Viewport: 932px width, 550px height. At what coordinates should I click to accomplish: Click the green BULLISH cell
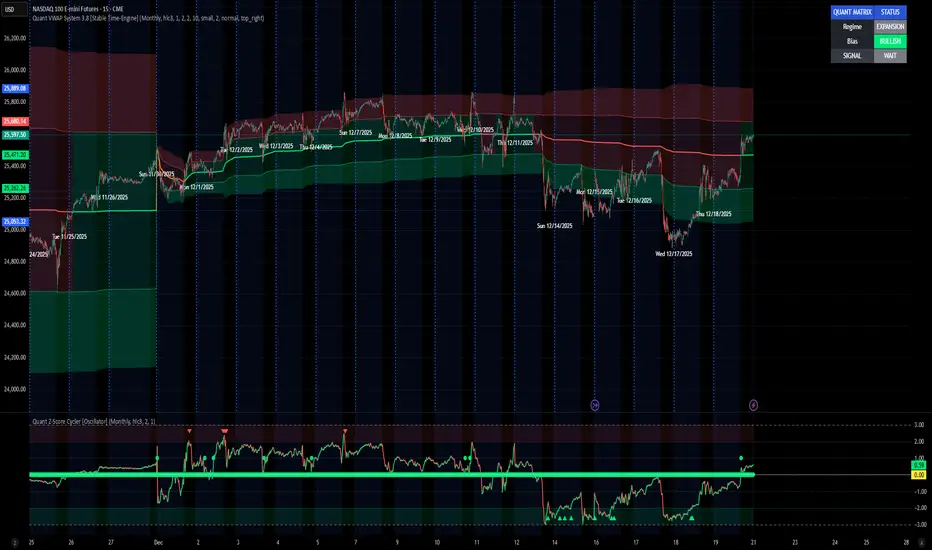click(890, 41)
